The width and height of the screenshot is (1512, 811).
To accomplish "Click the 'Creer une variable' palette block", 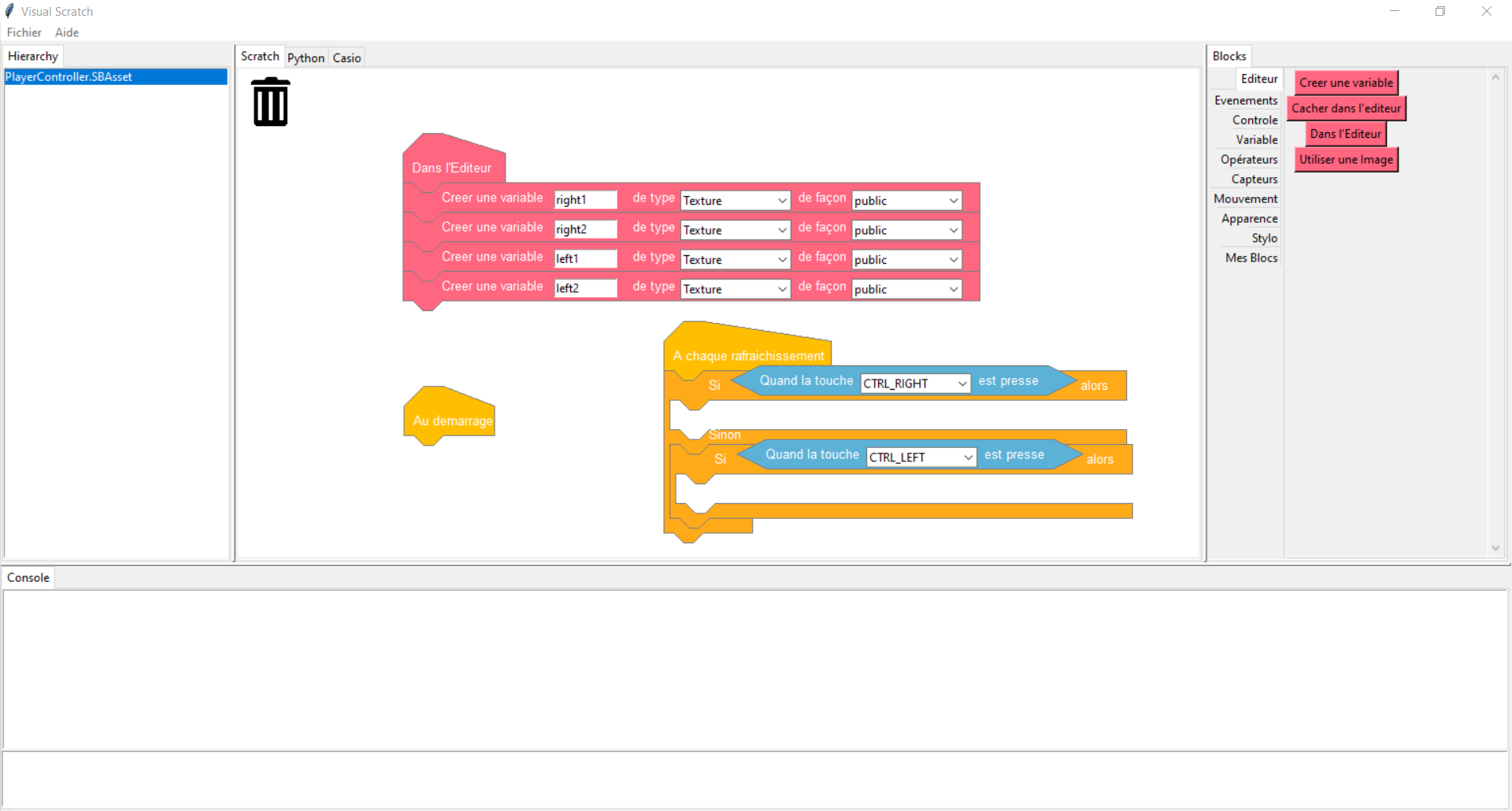I will [1346, 83].
